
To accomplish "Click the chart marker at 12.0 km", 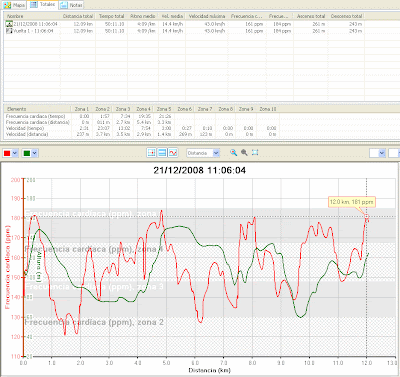I will [x=367, y=217].
